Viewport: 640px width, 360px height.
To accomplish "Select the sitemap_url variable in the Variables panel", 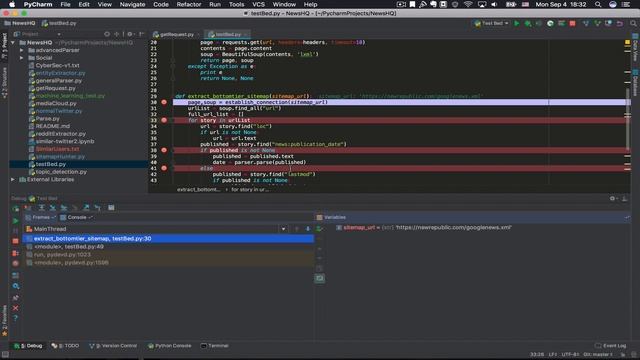I will click(423, 227).
